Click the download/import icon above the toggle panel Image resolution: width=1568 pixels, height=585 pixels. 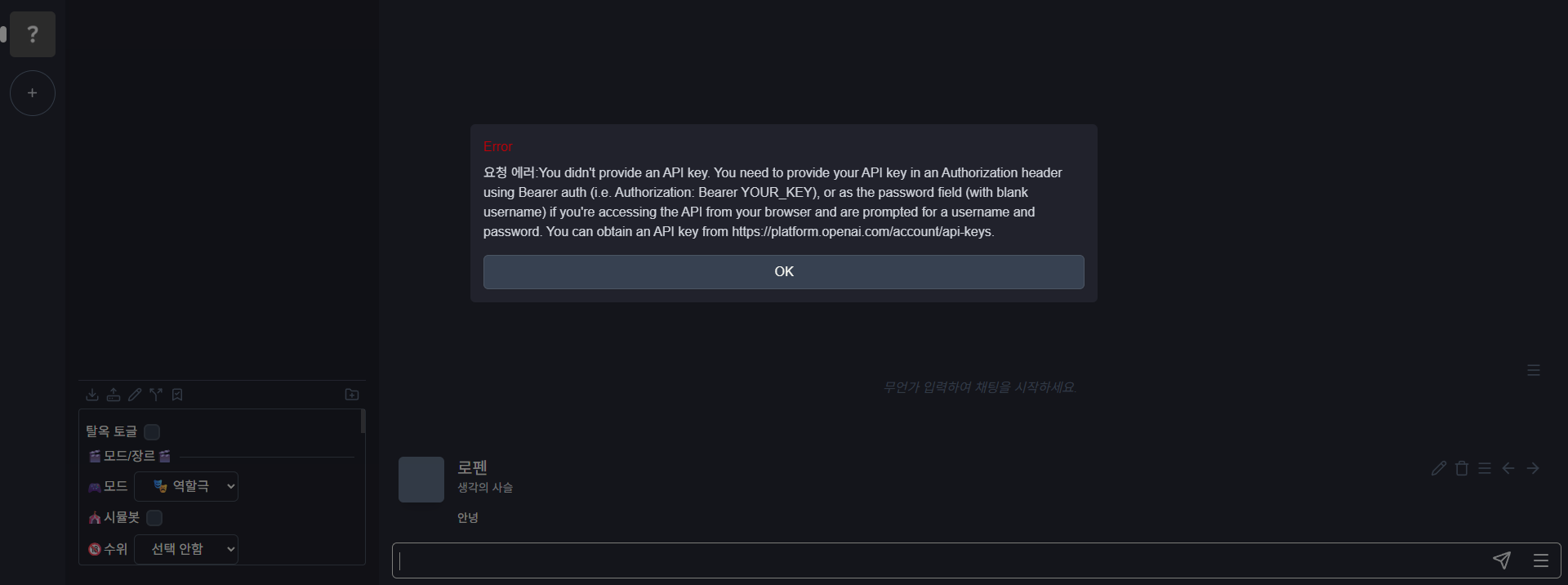click(92, 395)
